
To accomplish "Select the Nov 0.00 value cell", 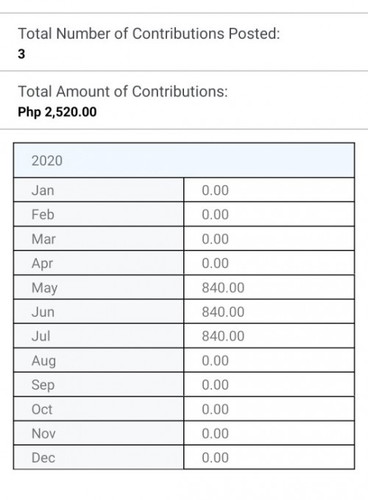I will tap(269, 433).
